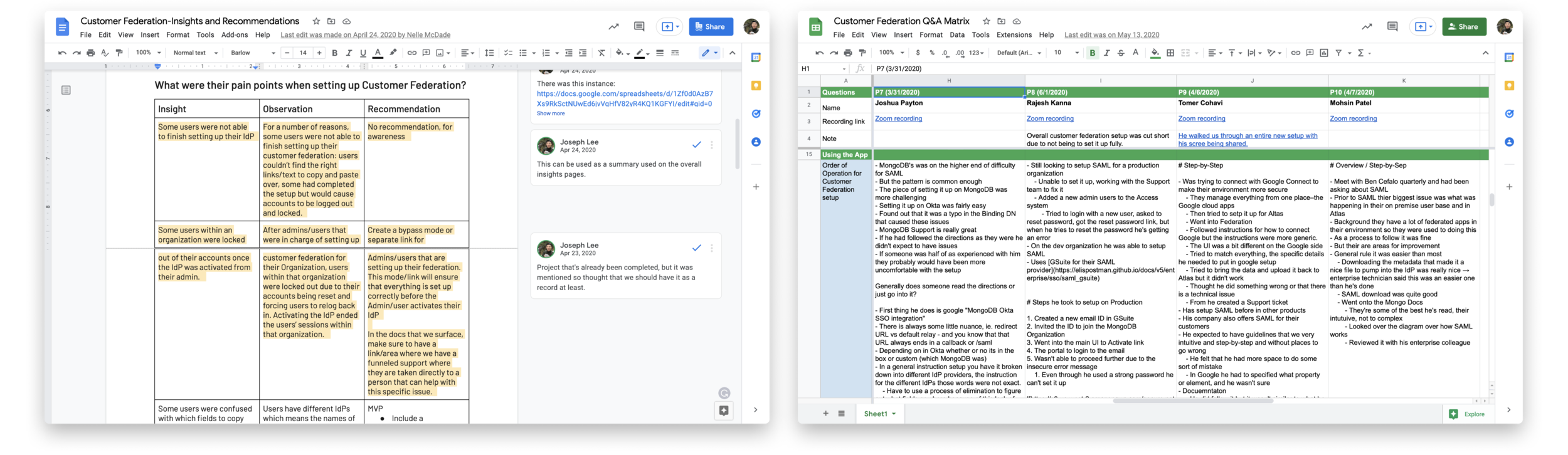Open comment history in the Docs window
Viewport: 1568px width, 455px height.
tap(638, 26)
